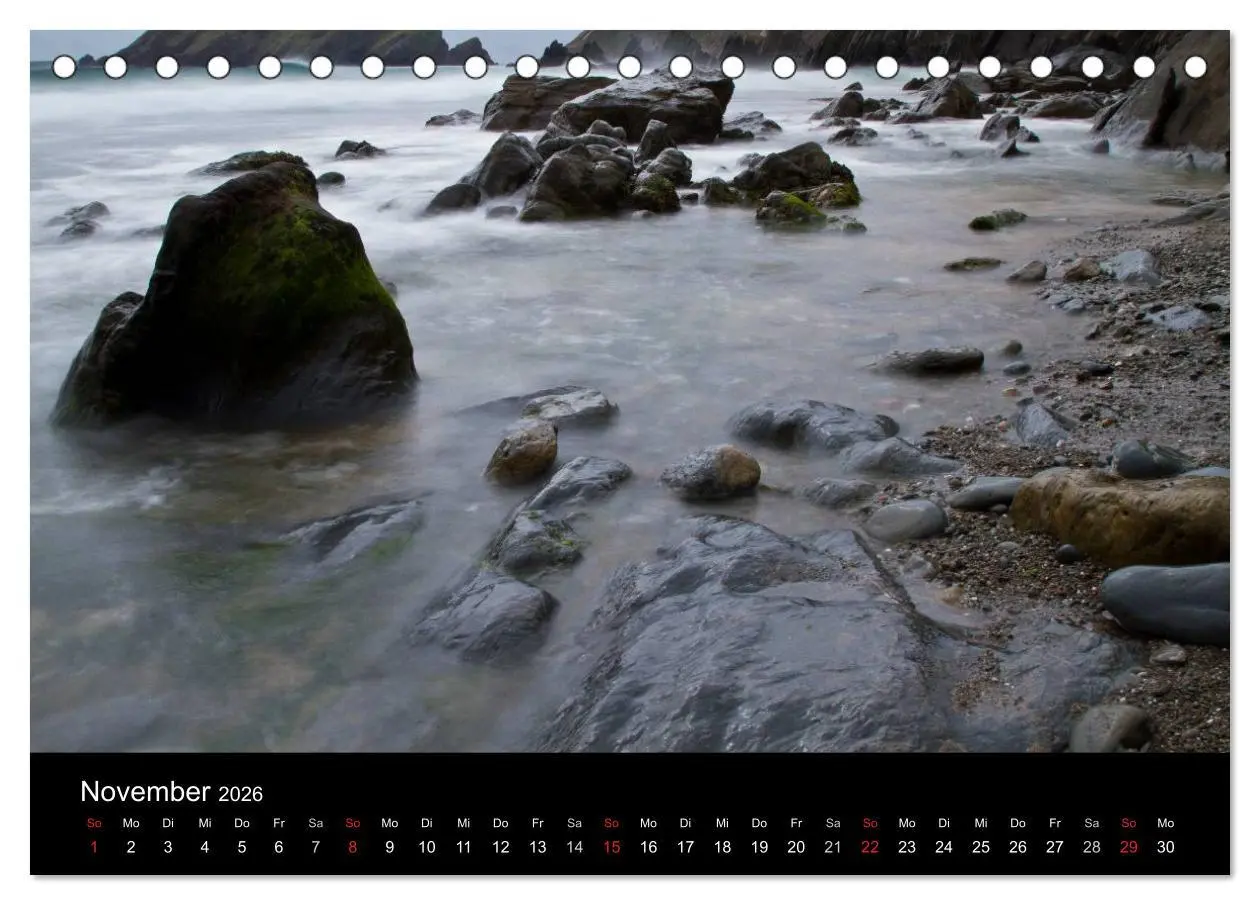Select date 11 on the calendar
The height and width of the screenshot is (905, 1260).
click(x=463, y=847)
